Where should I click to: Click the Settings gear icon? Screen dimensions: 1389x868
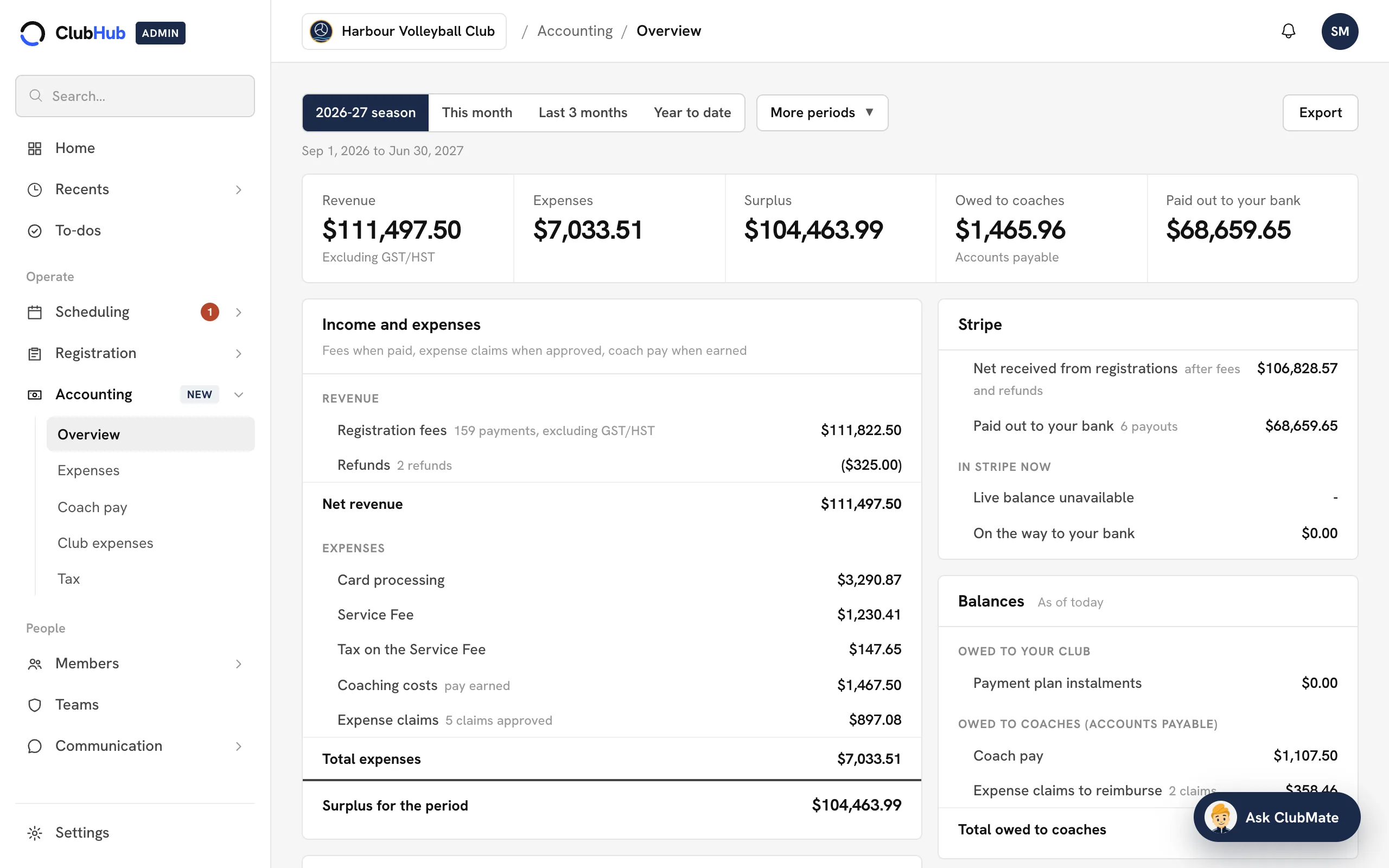coord(34,833)
